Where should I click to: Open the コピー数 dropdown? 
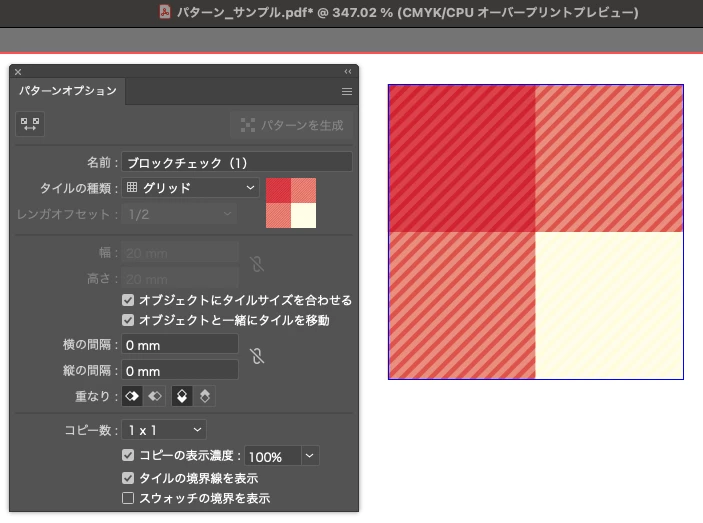tap(164, 430)
